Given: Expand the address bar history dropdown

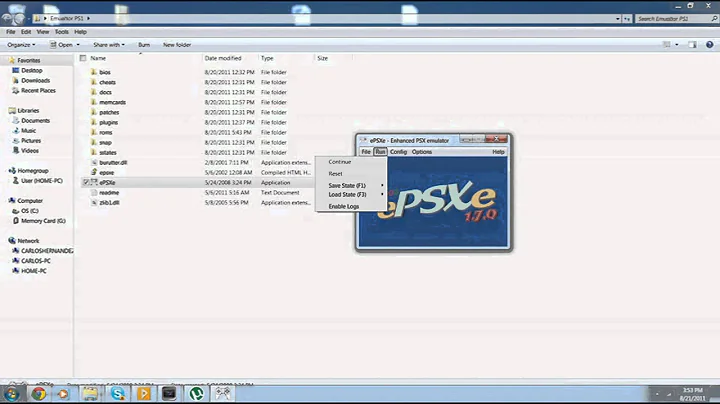Looking at the screenshot, I should pos(618,19).
